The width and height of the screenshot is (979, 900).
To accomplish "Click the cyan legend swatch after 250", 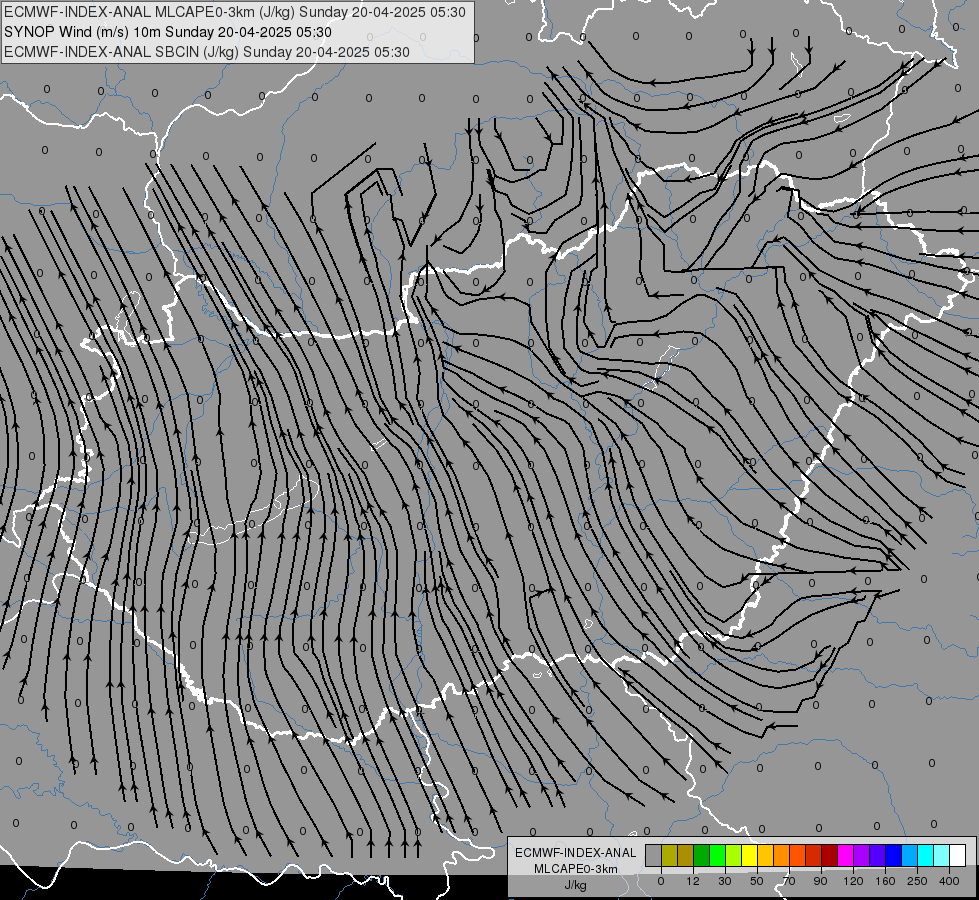I will tap(925, 855).
